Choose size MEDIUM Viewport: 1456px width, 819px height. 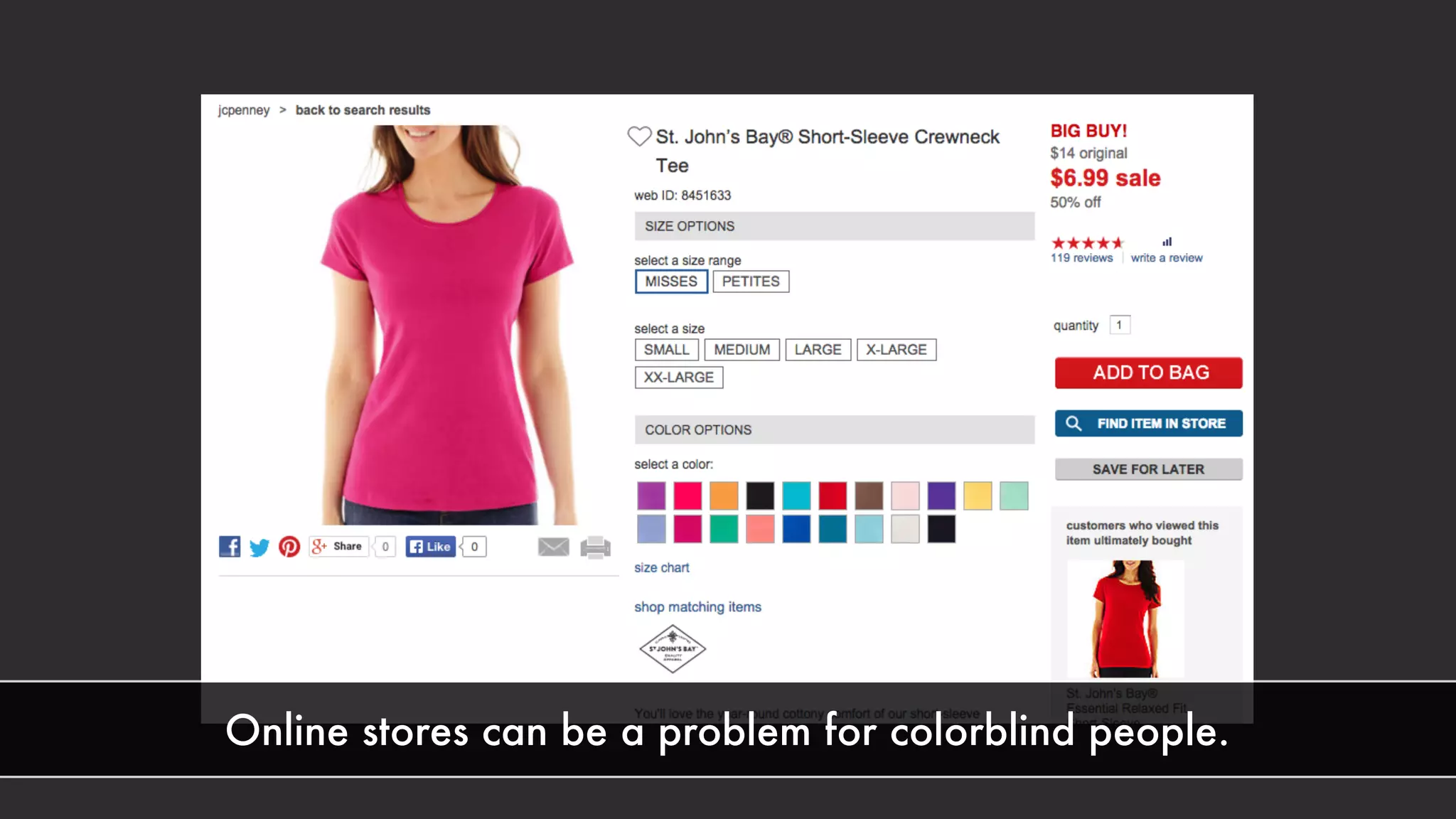pos(742,350)
